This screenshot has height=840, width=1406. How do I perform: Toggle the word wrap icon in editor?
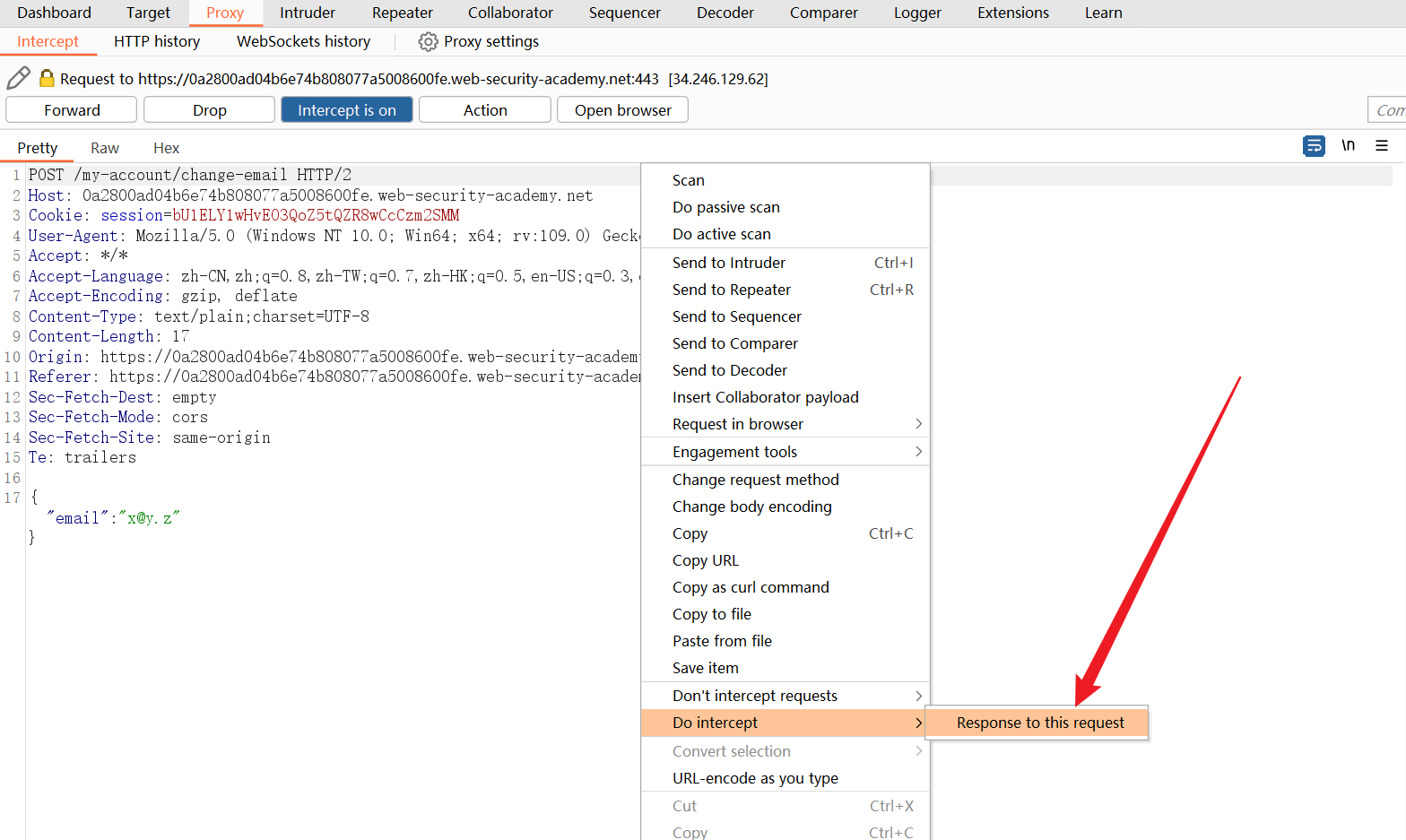(x=1313, y=146)
